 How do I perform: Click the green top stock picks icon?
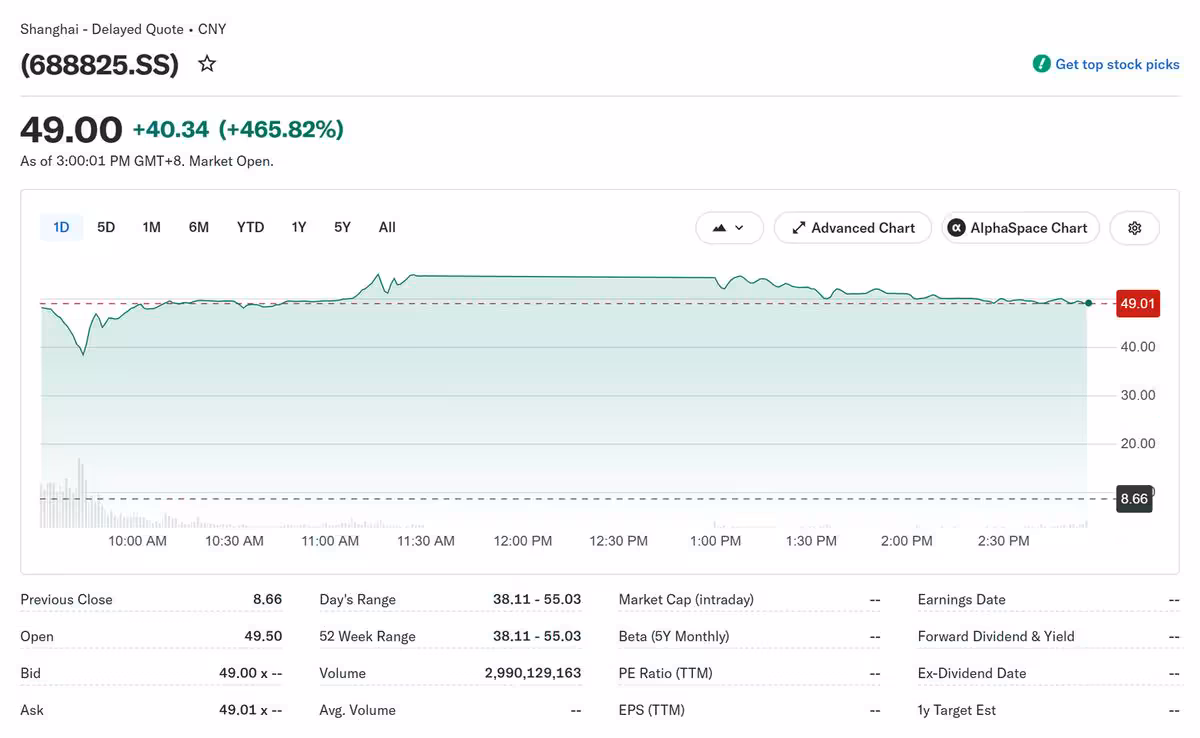coord(1042,64)
